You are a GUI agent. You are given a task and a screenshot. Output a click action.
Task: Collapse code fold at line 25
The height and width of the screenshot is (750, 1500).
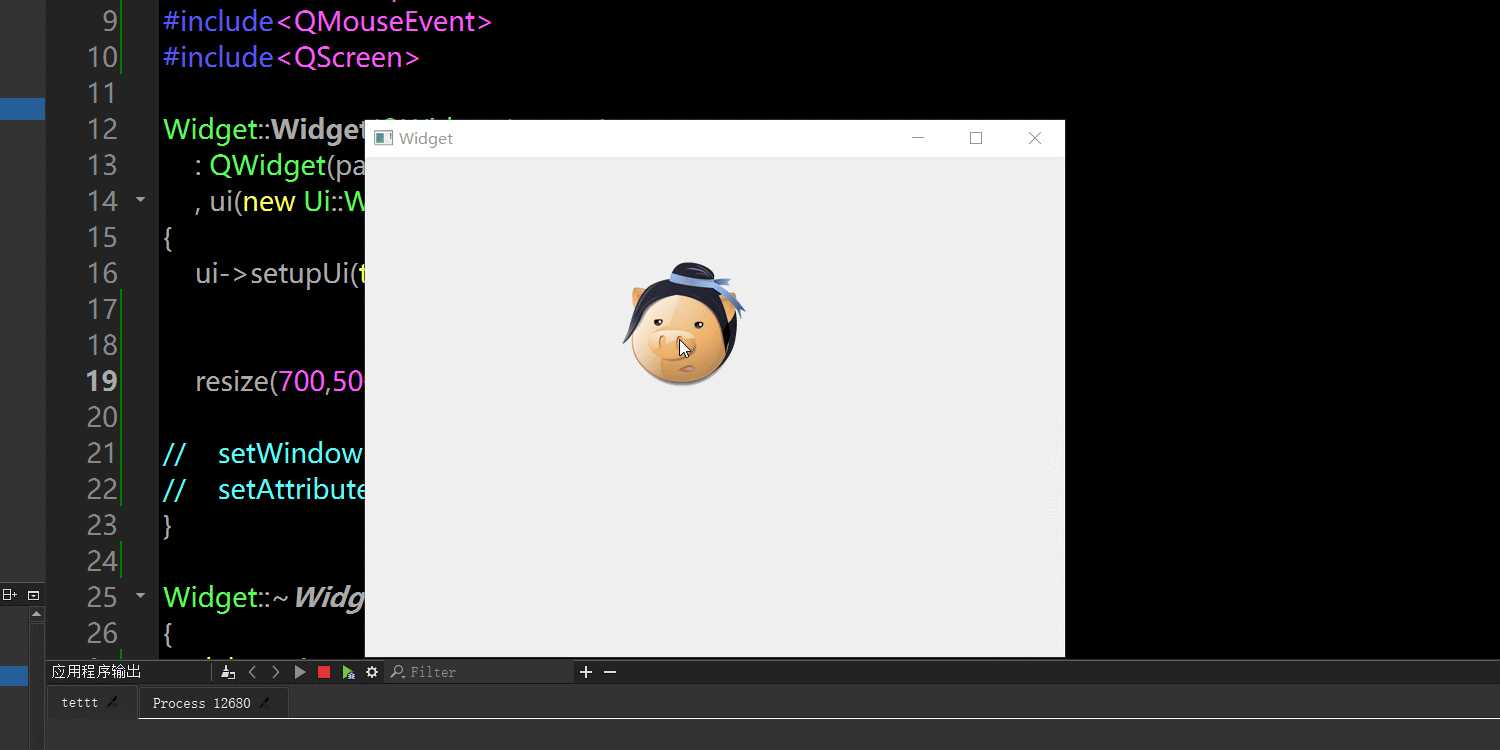[x=140, y=597]
